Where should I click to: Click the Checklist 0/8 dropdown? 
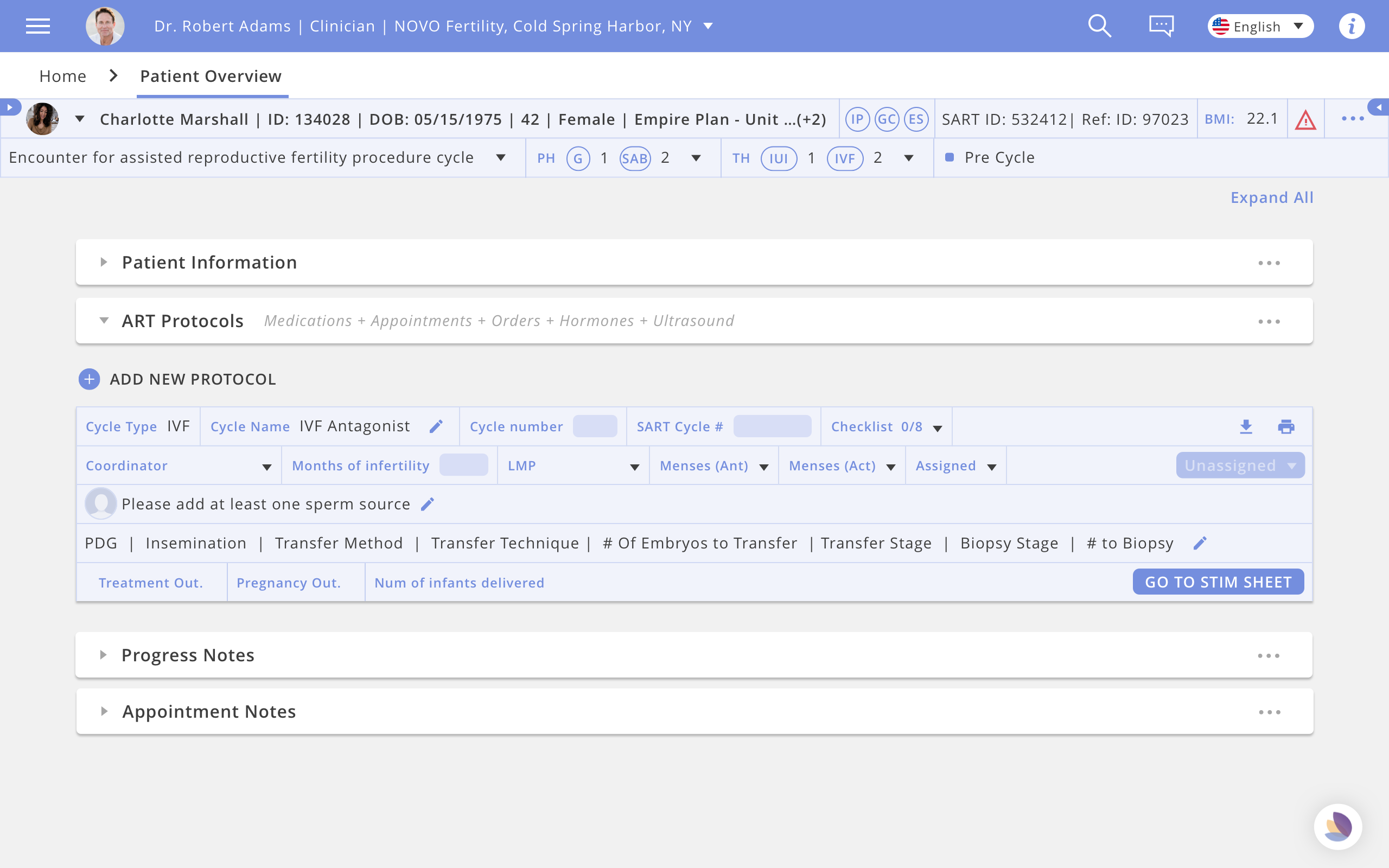(937, 427)
